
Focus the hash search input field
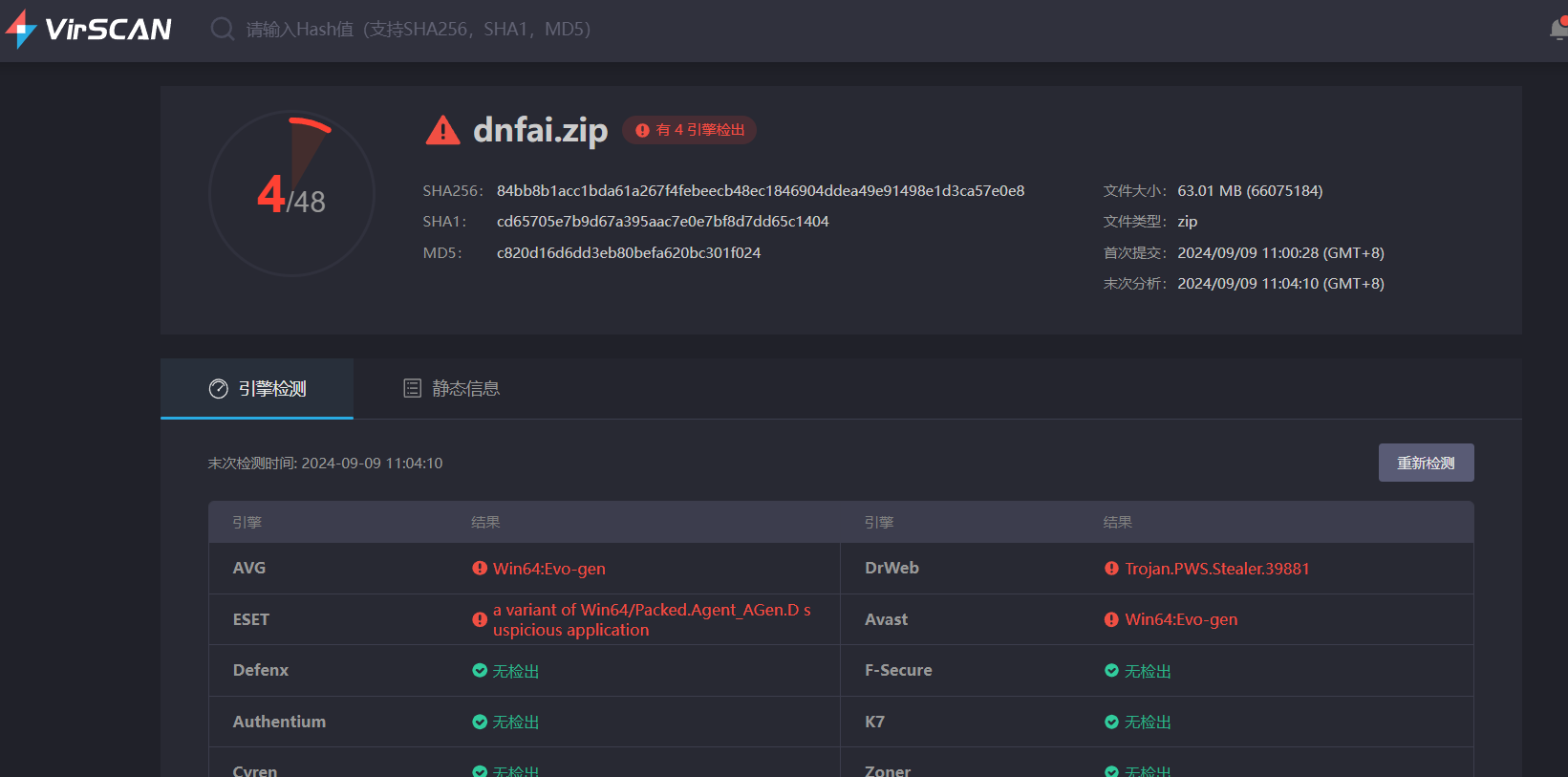419,29
